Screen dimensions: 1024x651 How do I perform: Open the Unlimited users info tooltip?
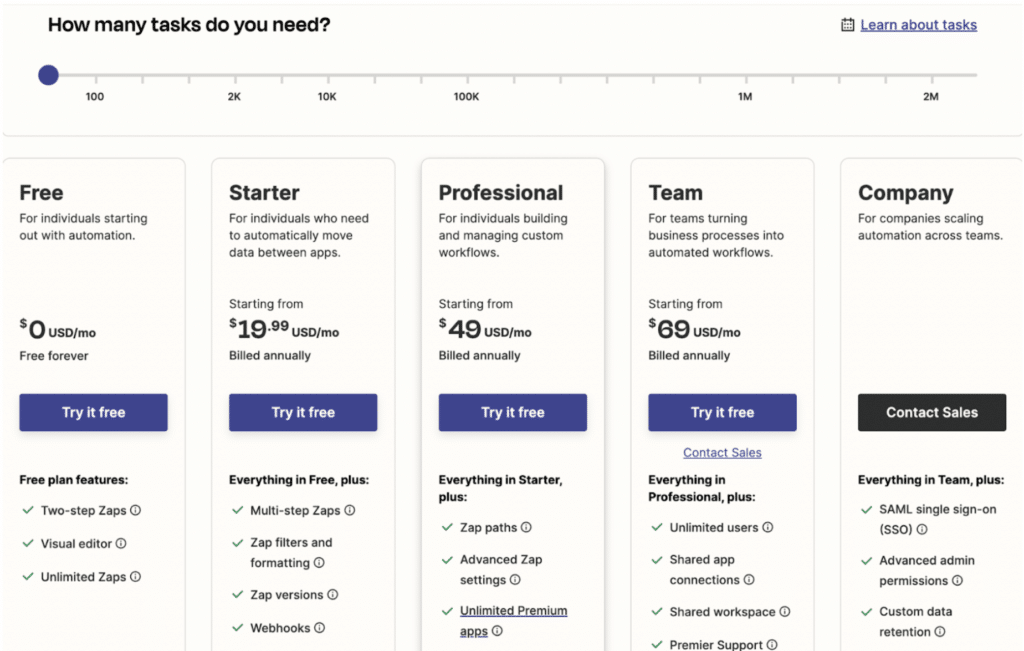coord(767,527)
